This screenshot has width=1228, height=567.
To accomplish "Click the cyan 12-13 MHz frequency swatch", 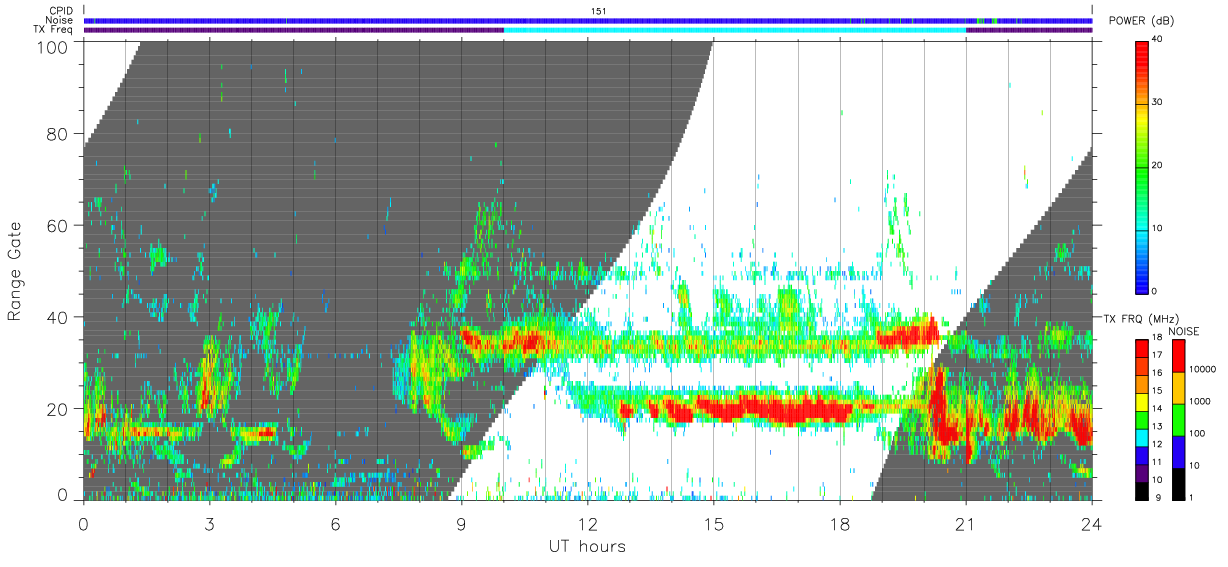I will tap(1142, 437).
